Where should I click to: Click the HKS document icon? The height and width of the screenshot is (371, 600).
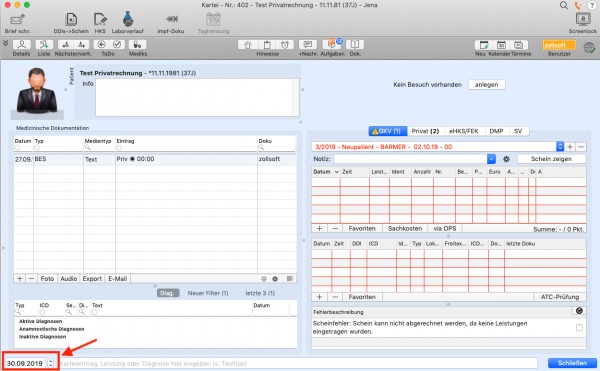(x=100, y=19)
